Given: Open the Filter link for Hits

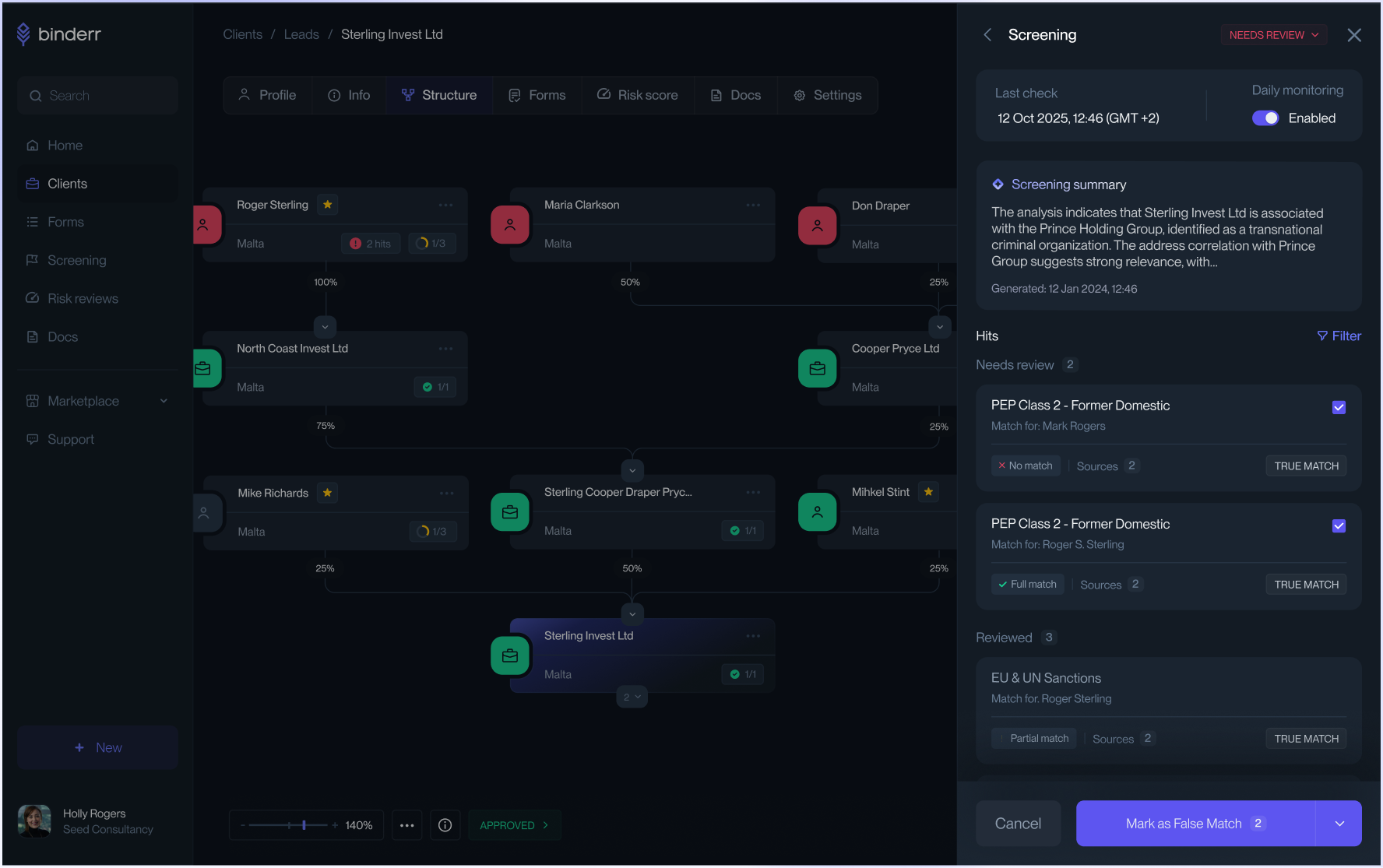Looking at the screenshot, I should click(1339, 336).
